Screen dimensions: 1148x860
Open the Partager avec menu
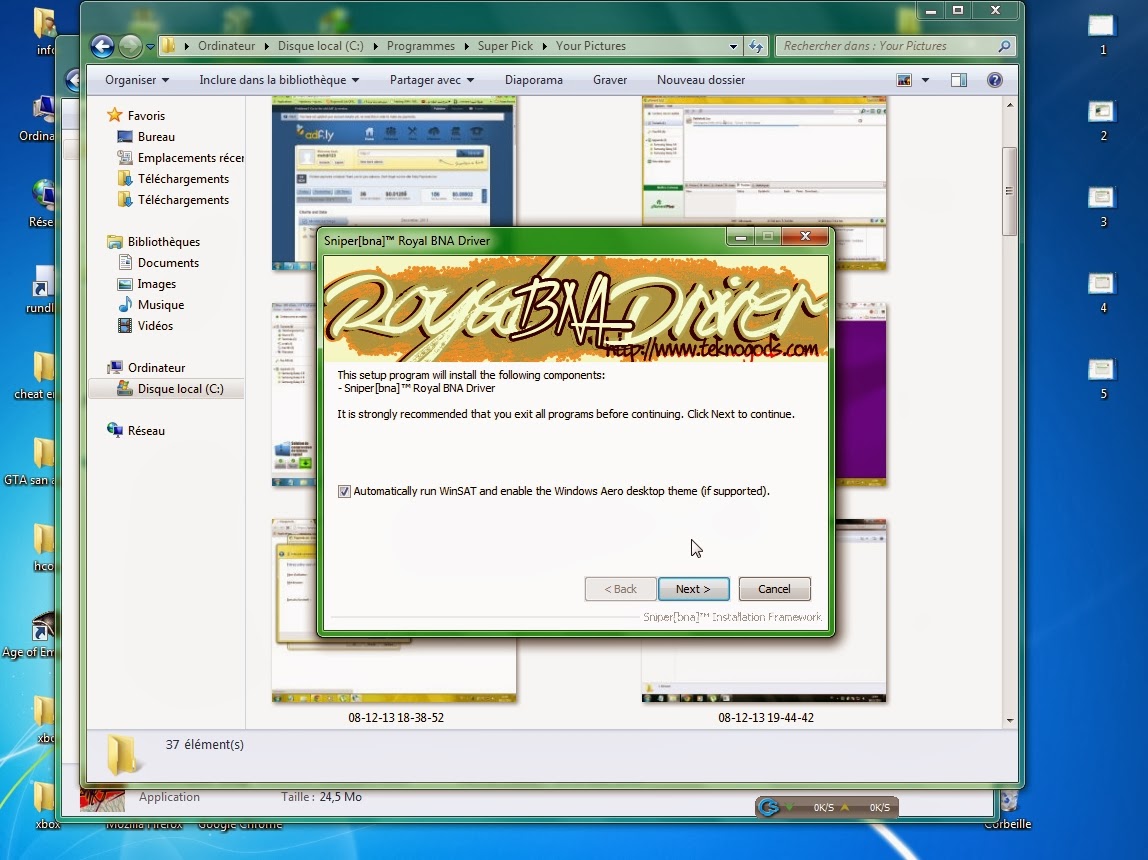click(x=432, y=80)
